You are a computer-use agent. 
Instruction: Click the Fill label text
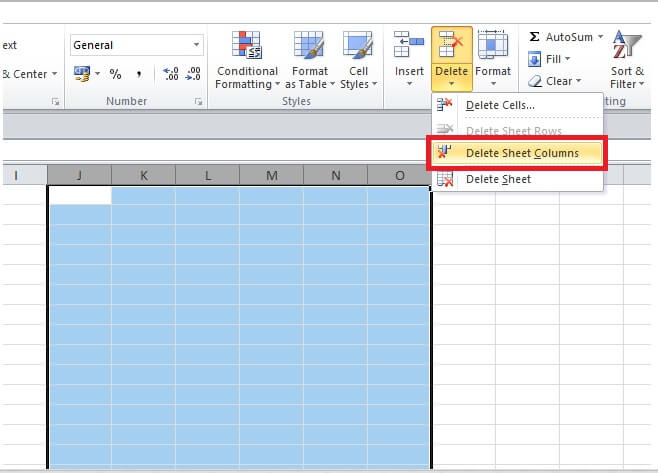553,59
